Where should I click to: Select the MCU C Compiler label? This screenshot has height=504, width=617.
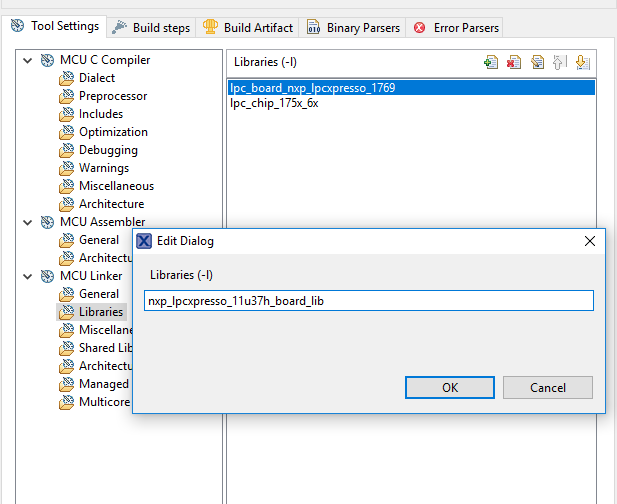[x=105, y=60]
